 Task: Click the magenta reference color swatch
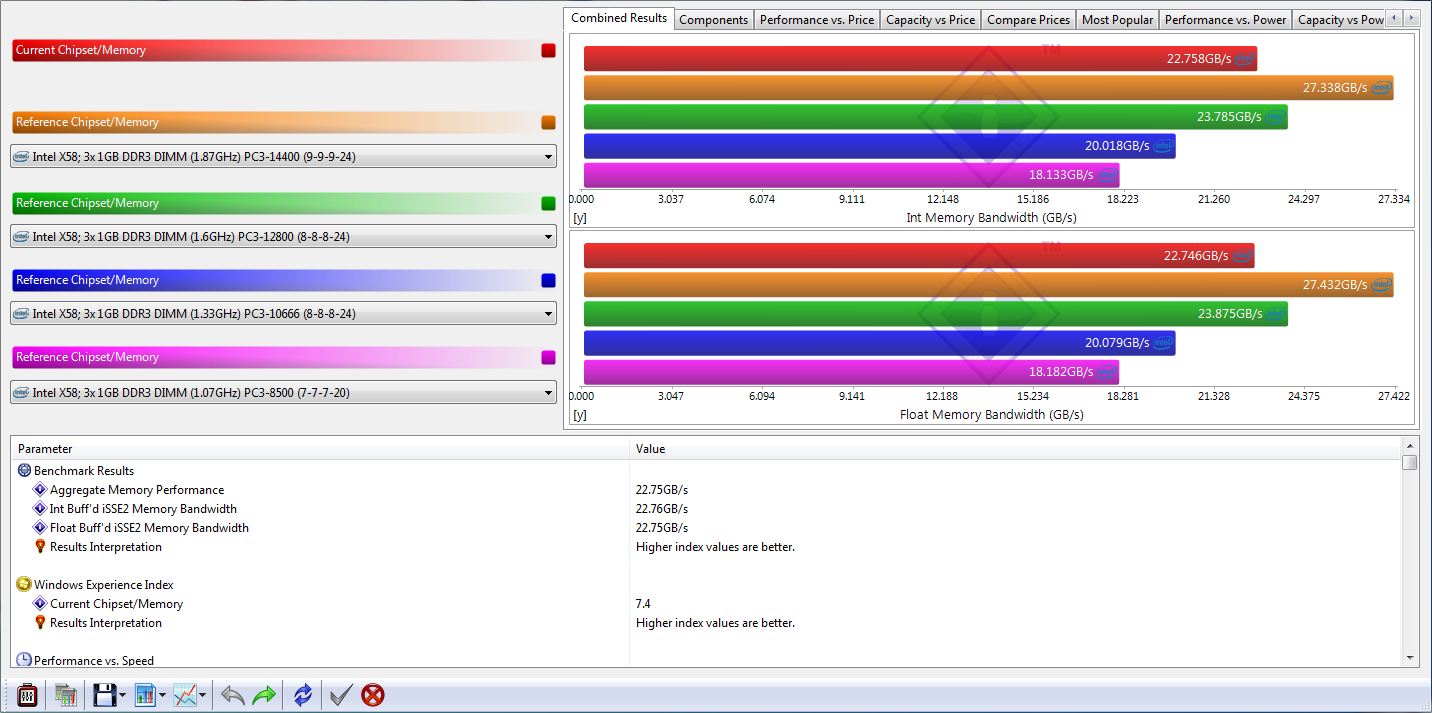[548, 357]
